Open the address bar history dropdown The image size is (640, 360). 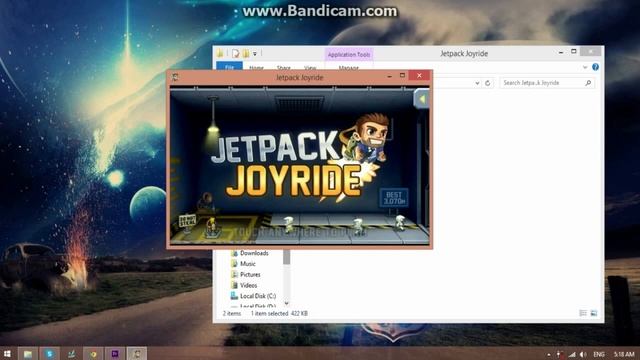point(477,83)
